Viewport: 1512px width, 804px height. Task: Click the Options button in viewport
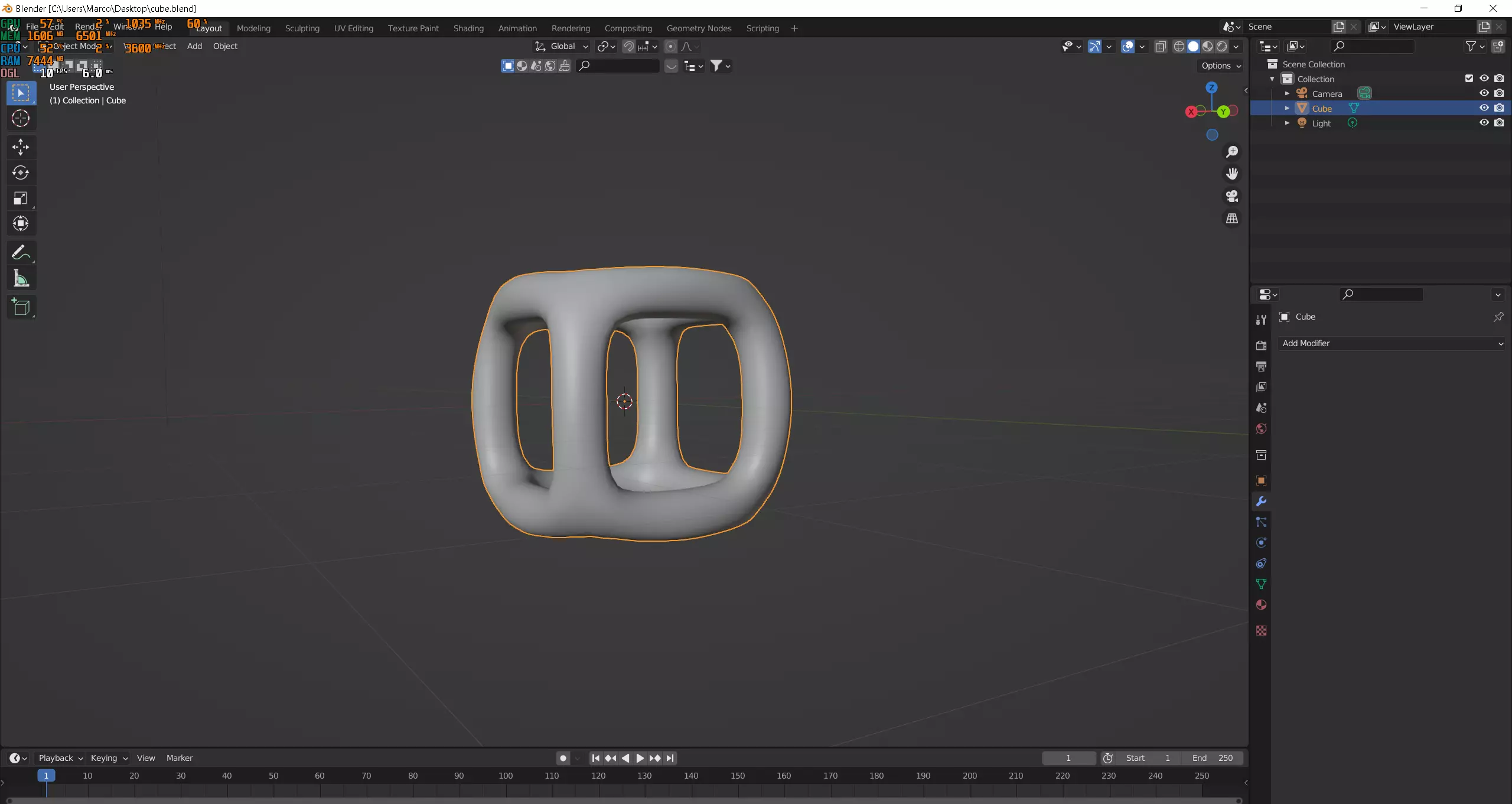(x=1221, y=66)
